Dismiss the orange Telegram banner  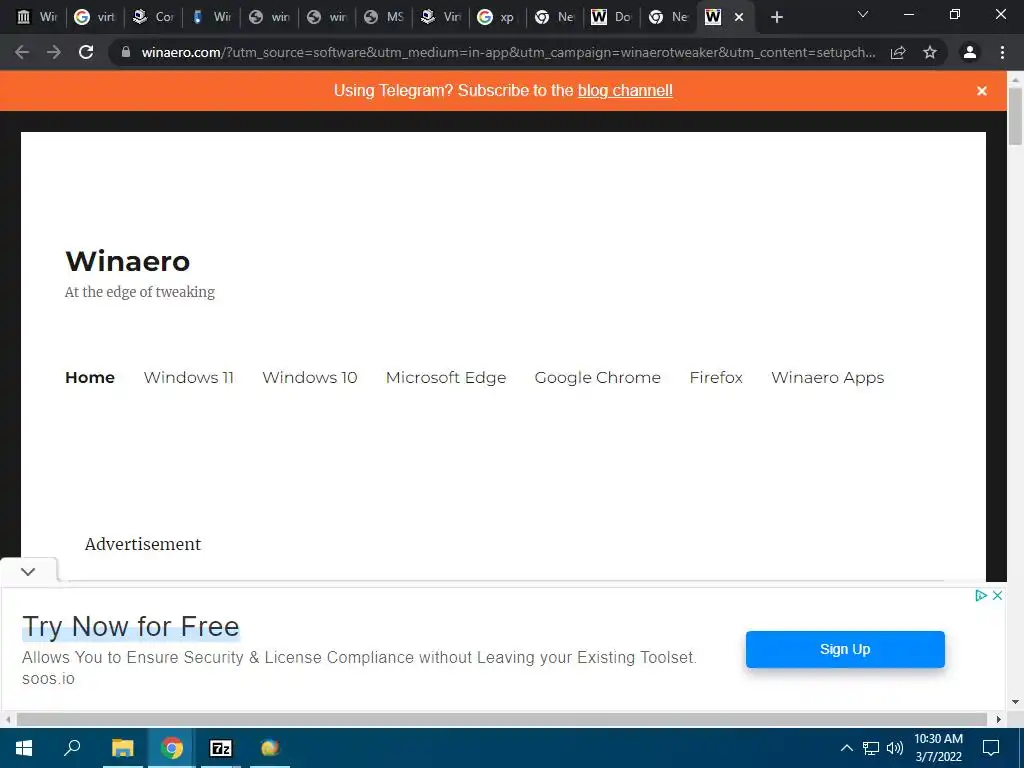pos(982,91)
